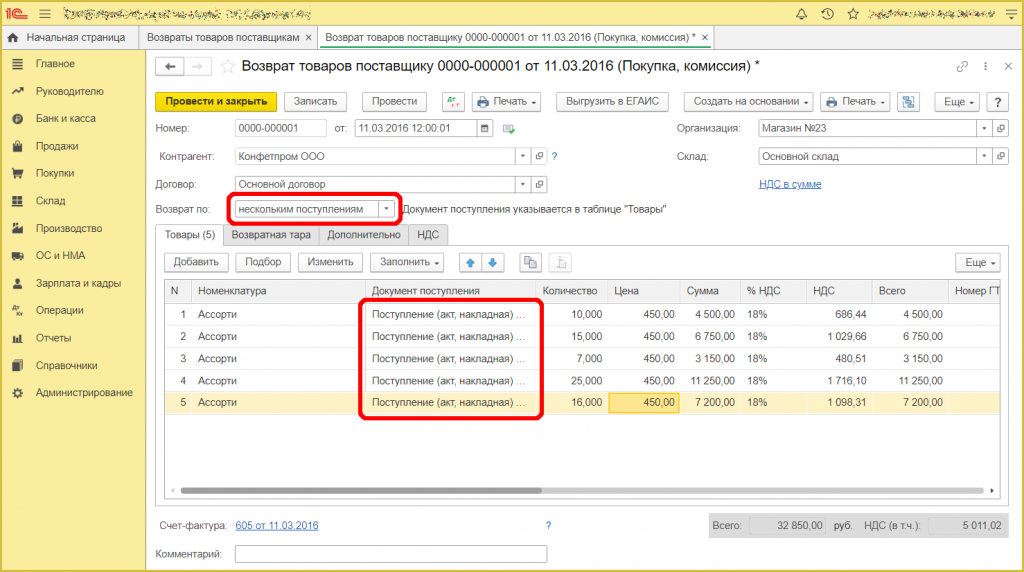The width and height of the screenshot is (1024, 572).
Task: Move row up with blue up arrow
Action: pos(470,262)
